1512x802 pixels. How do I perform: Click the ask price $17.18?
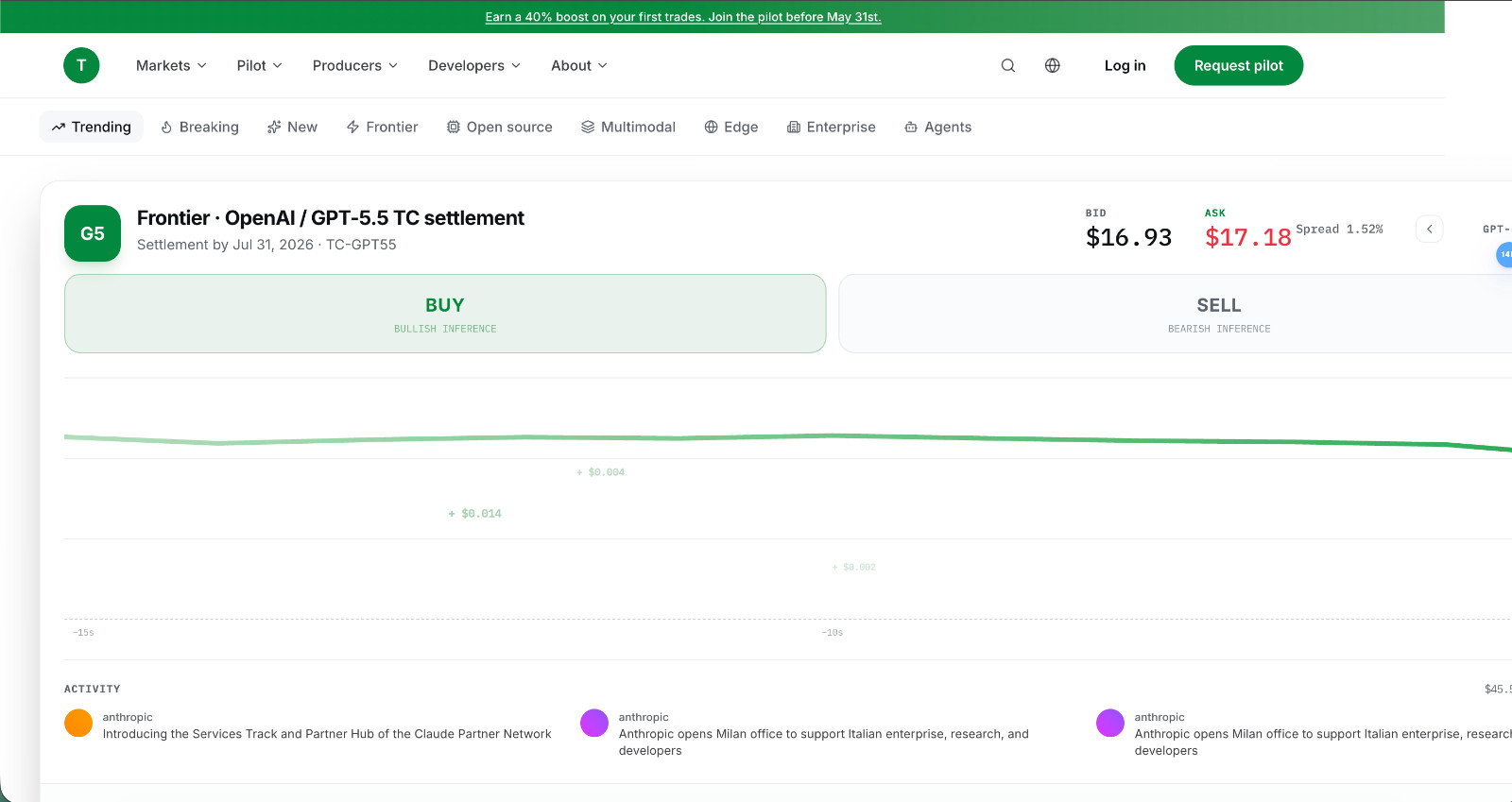[x=1248, y=237]
